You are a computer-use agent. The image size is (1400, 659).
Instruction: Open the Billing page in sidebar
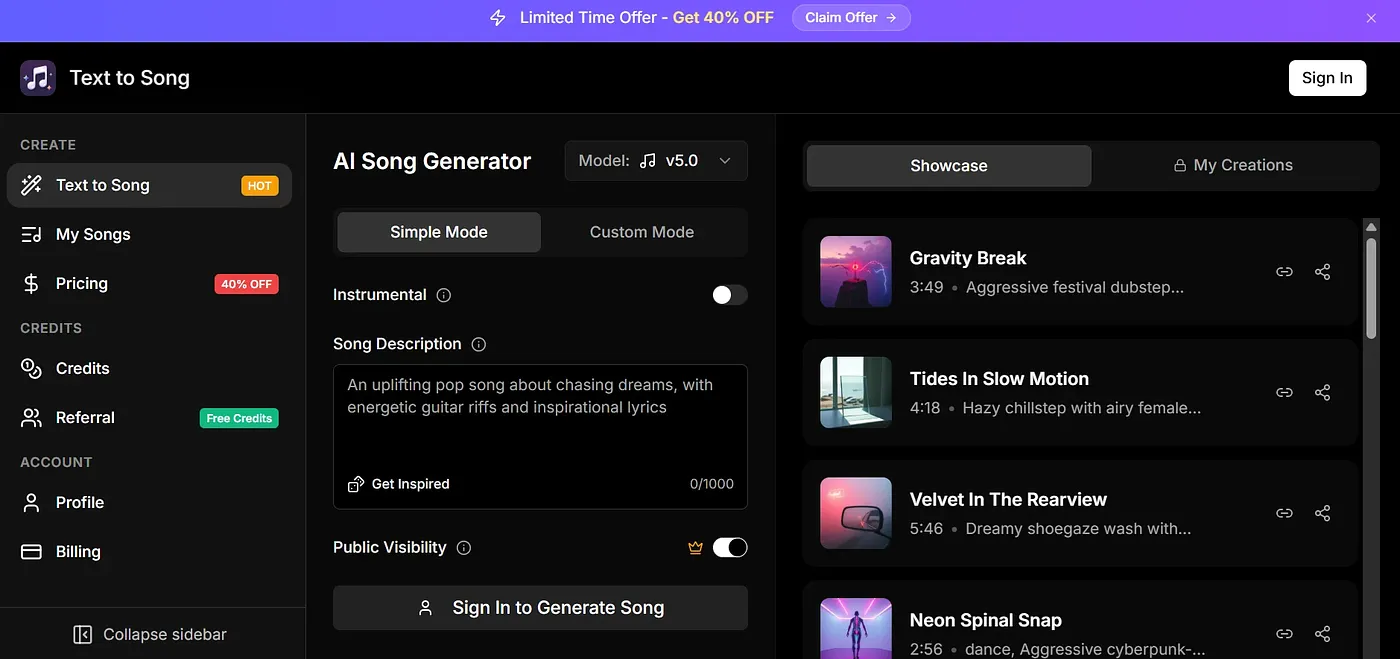pos(149,551)
